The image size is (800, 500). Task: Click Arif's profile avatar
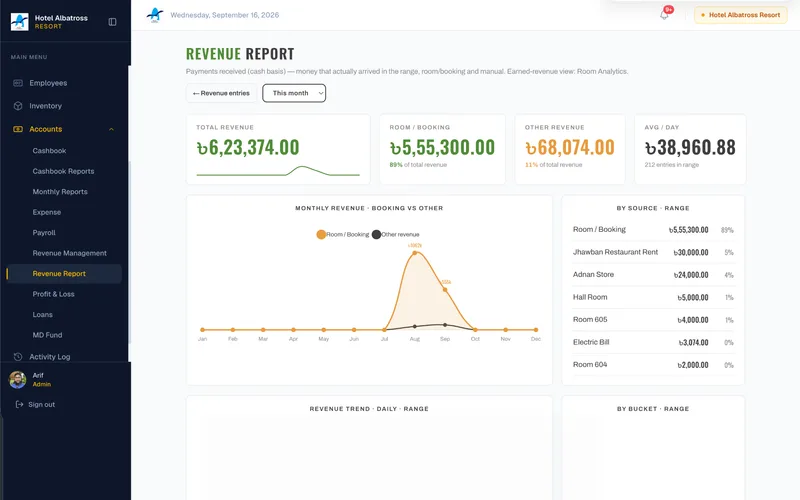[18, 380]
